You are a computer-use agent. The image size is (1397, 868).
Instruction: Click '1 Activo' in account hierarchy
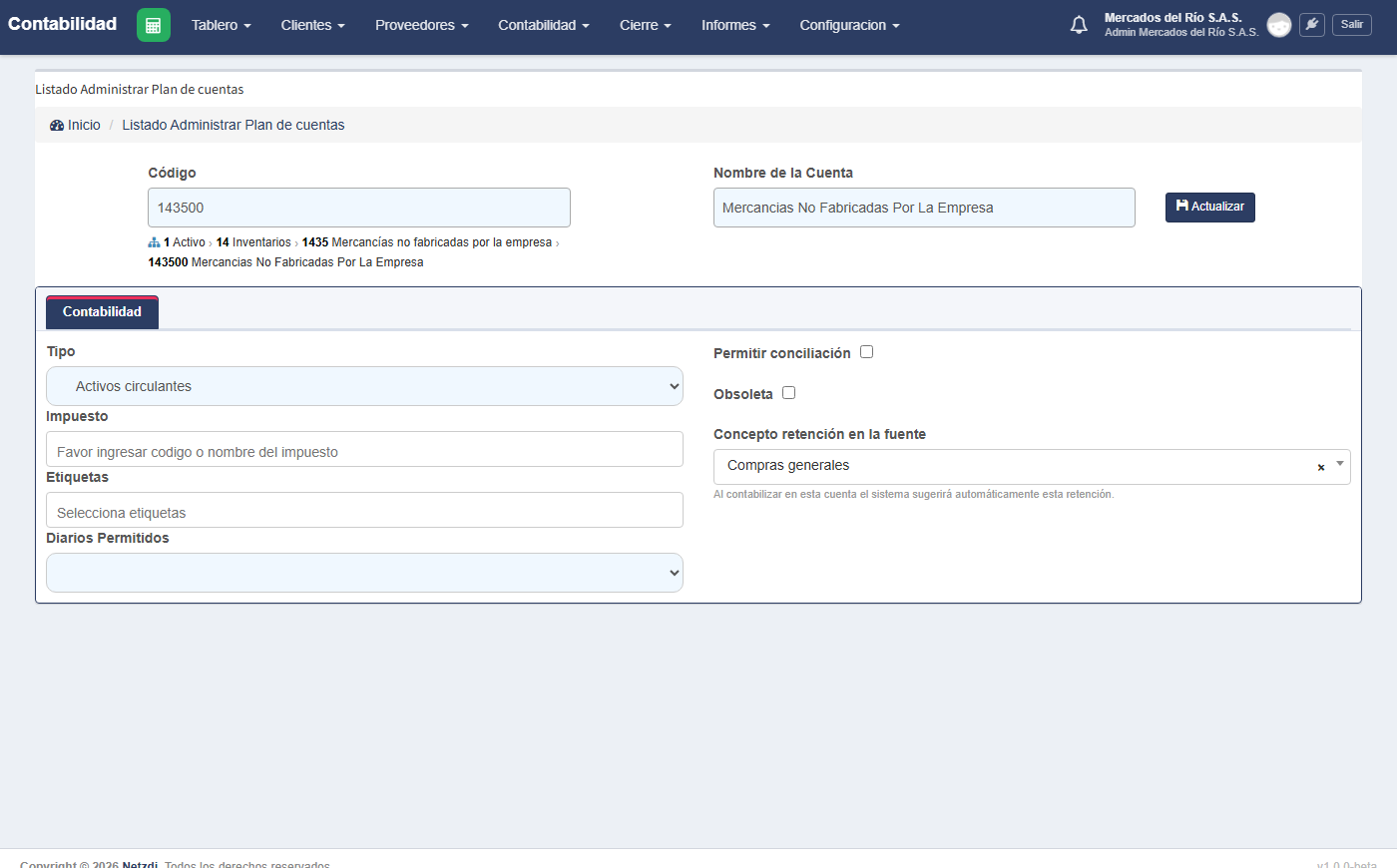[x=185, y=242]
